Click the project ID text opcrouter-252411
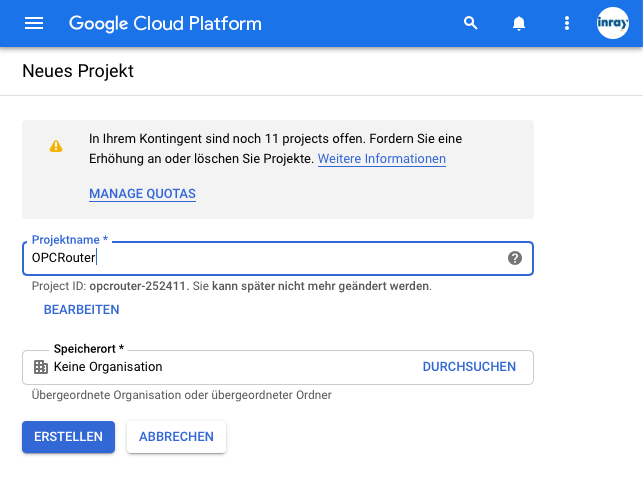Image resolution: width=643 pixels, height=484 pixels. pyautogui.click(x=138, y=286)
